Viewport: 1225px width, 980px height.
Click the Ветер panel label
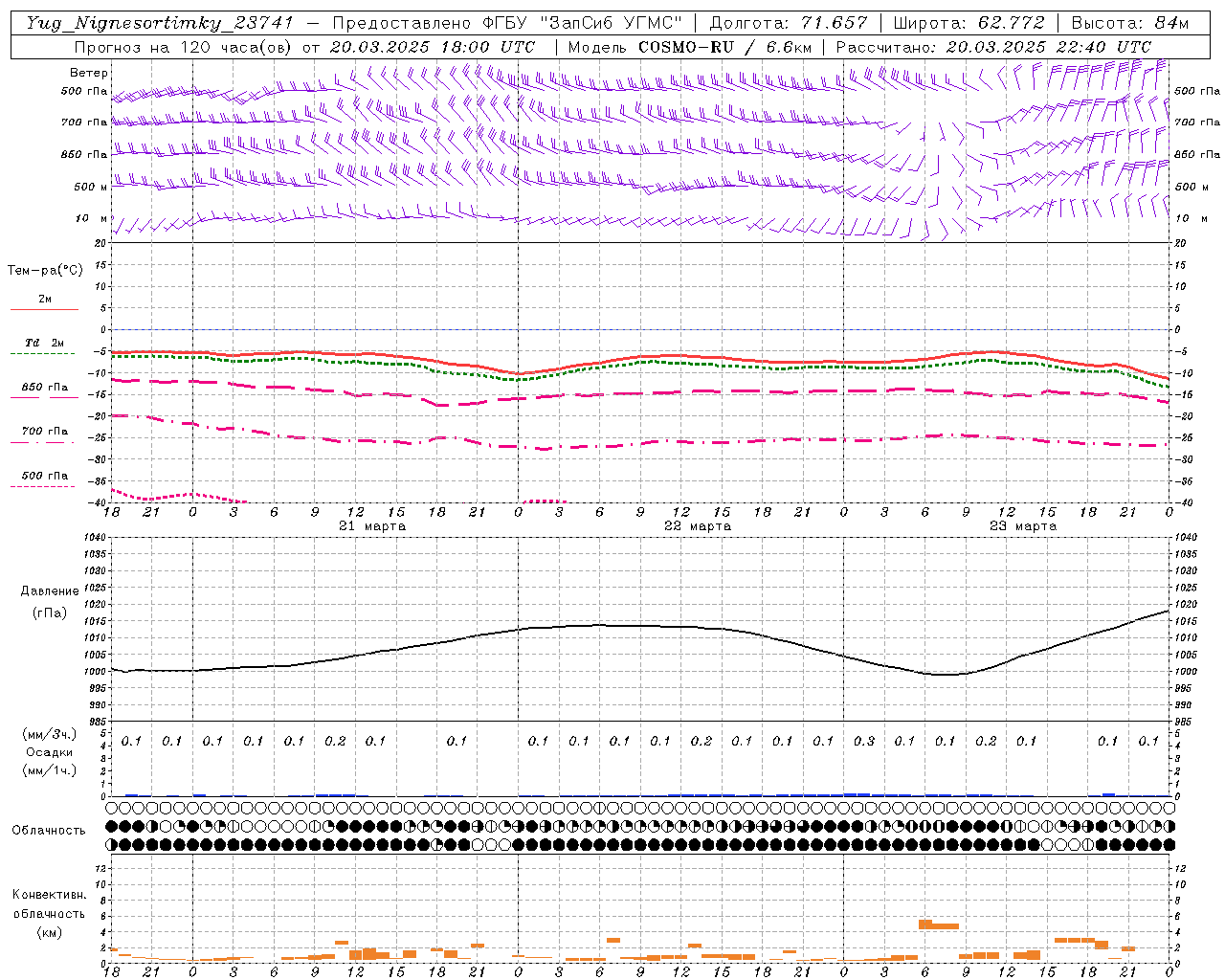coord(89,73)
